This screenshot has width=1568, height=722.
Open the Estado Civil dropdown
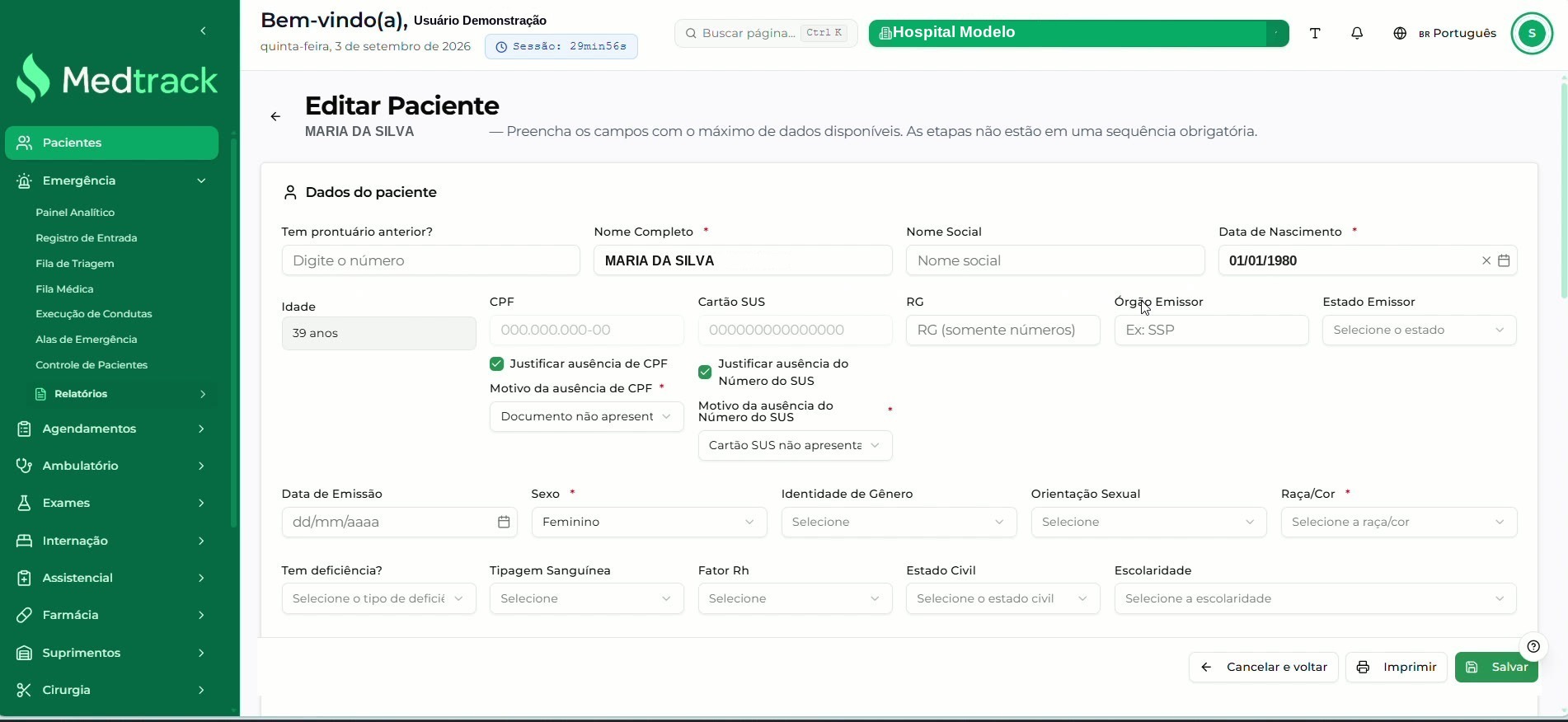pos(1002,598)
